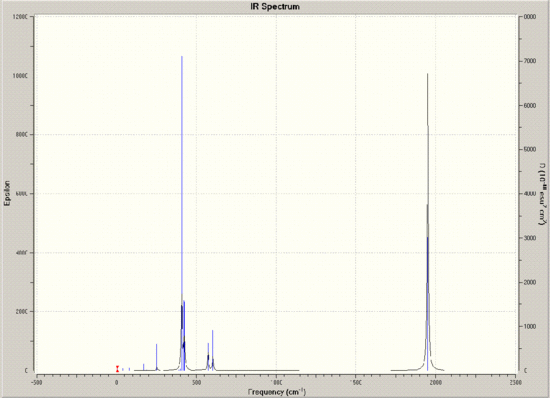Select the taller blue peak near 600
Viewport: 550px width, 398px height.
click(x=213, y=350)
